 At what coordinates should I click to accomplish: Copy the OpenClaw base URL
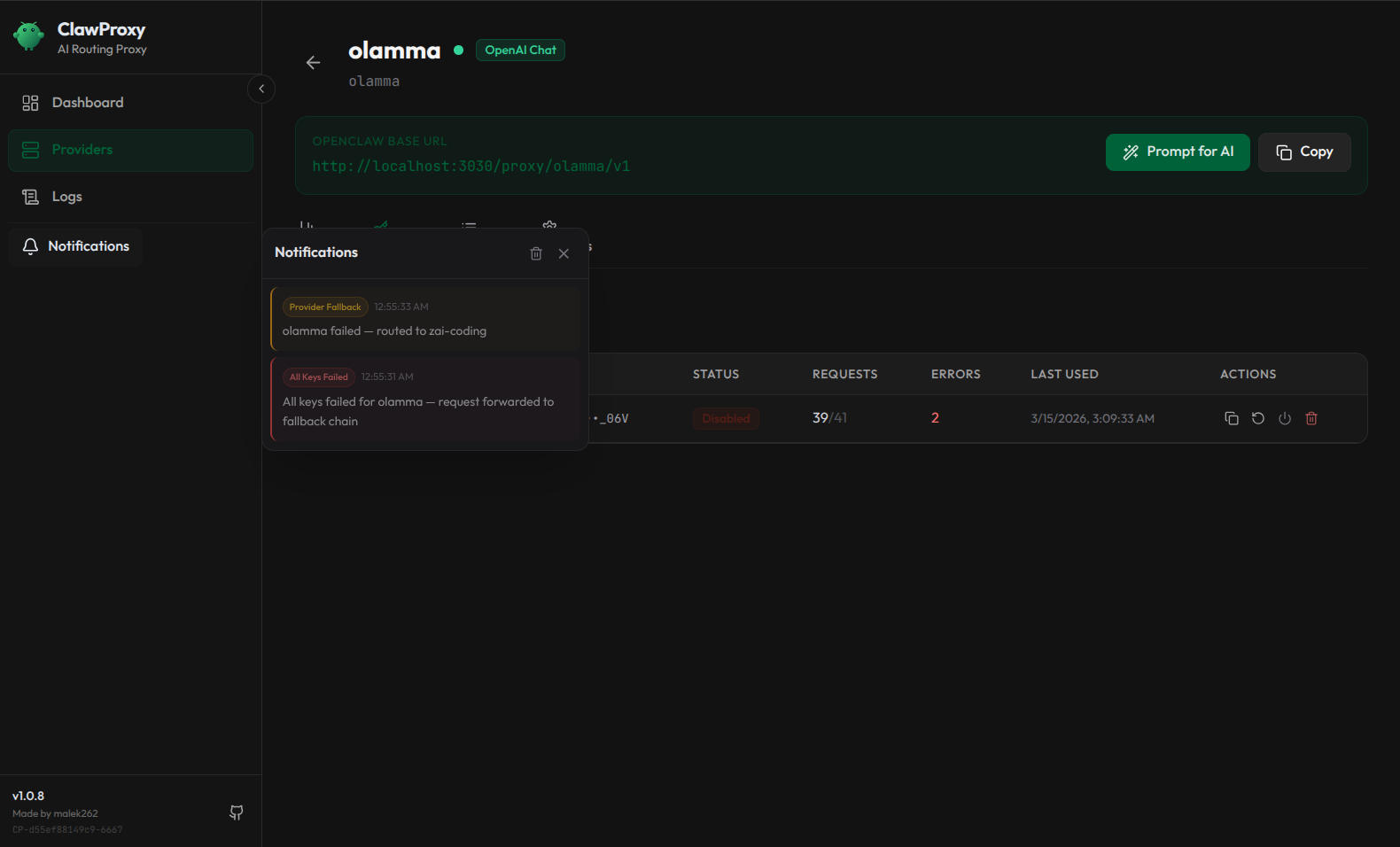click(x=1304, y=152)
